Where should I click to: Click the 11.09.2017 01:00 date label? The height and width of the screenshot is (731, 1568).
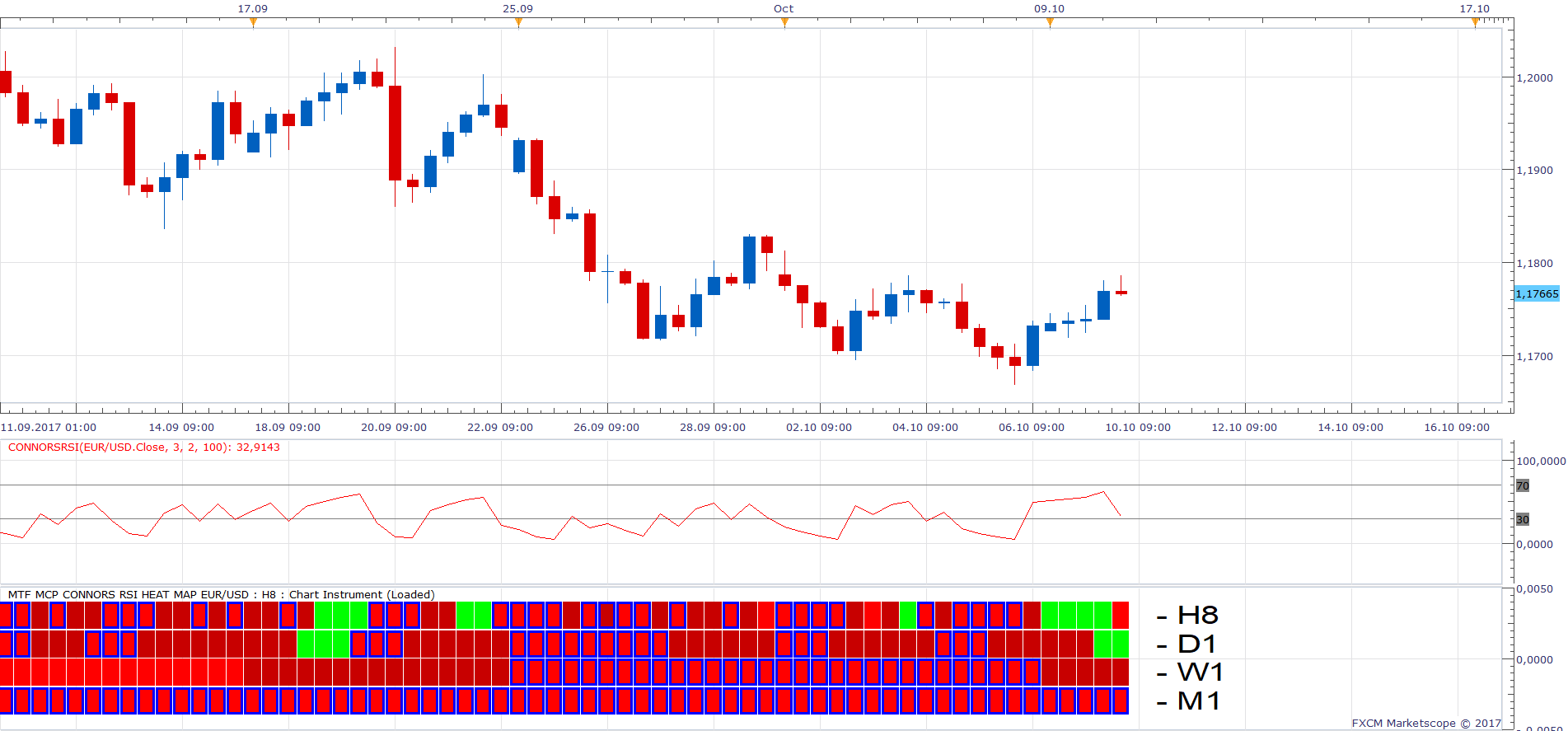(x=49, y=427)
